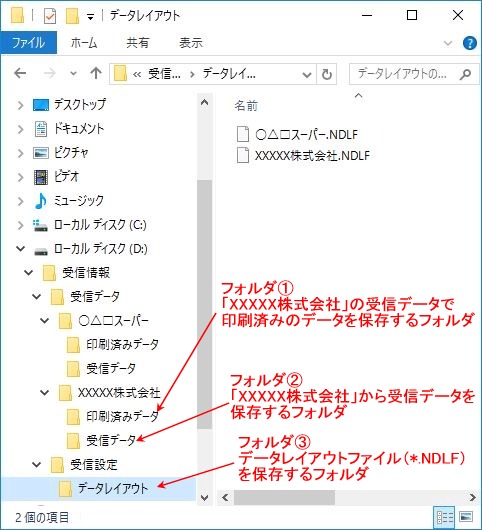Click the search magnifier icon
Screen dimensions: 482x530
coord(465,74)
